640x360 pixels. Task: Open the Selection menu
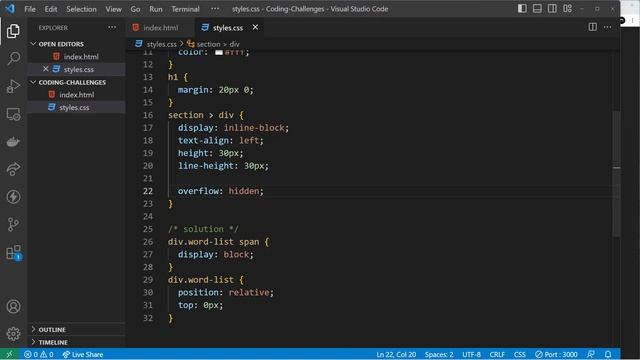point(81,9)
